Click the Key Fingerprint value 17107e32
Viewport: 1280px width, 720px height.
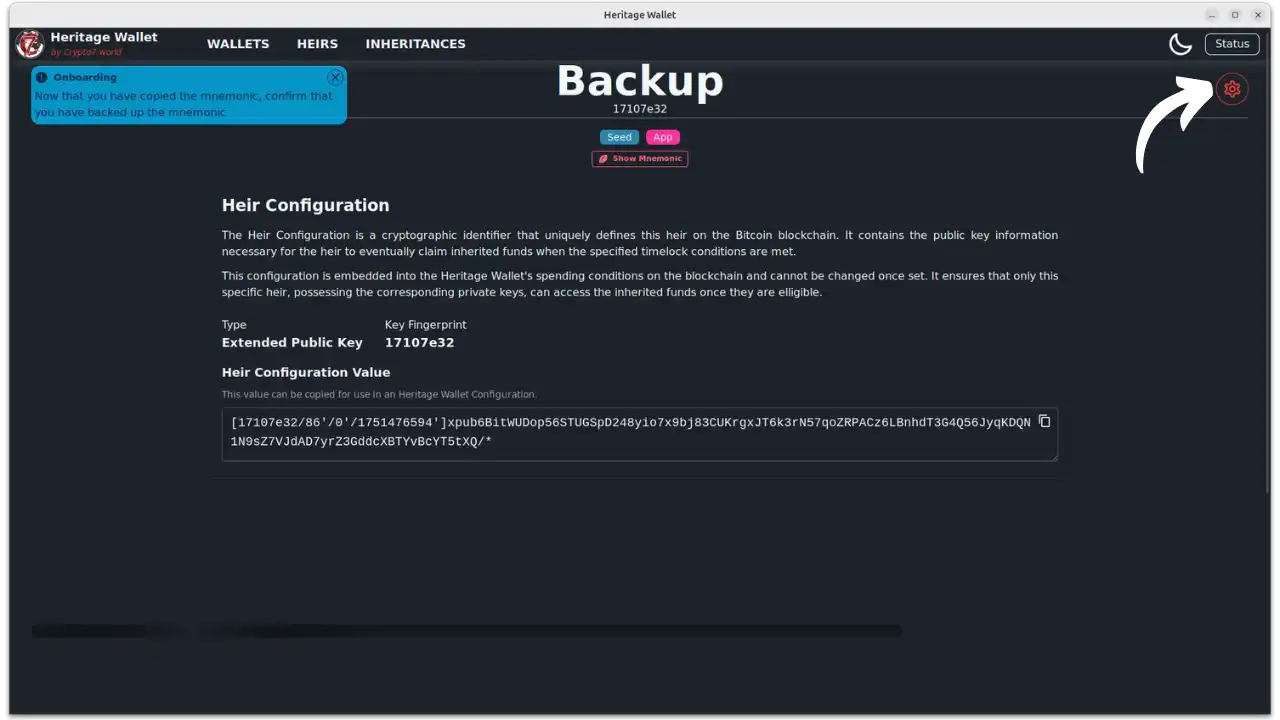(x=419, y=343)
